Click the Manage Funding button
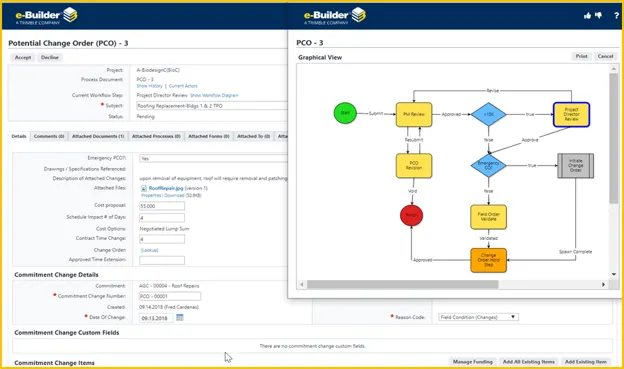Viewport: 624px width, 369px height. (x=472, y=362)
